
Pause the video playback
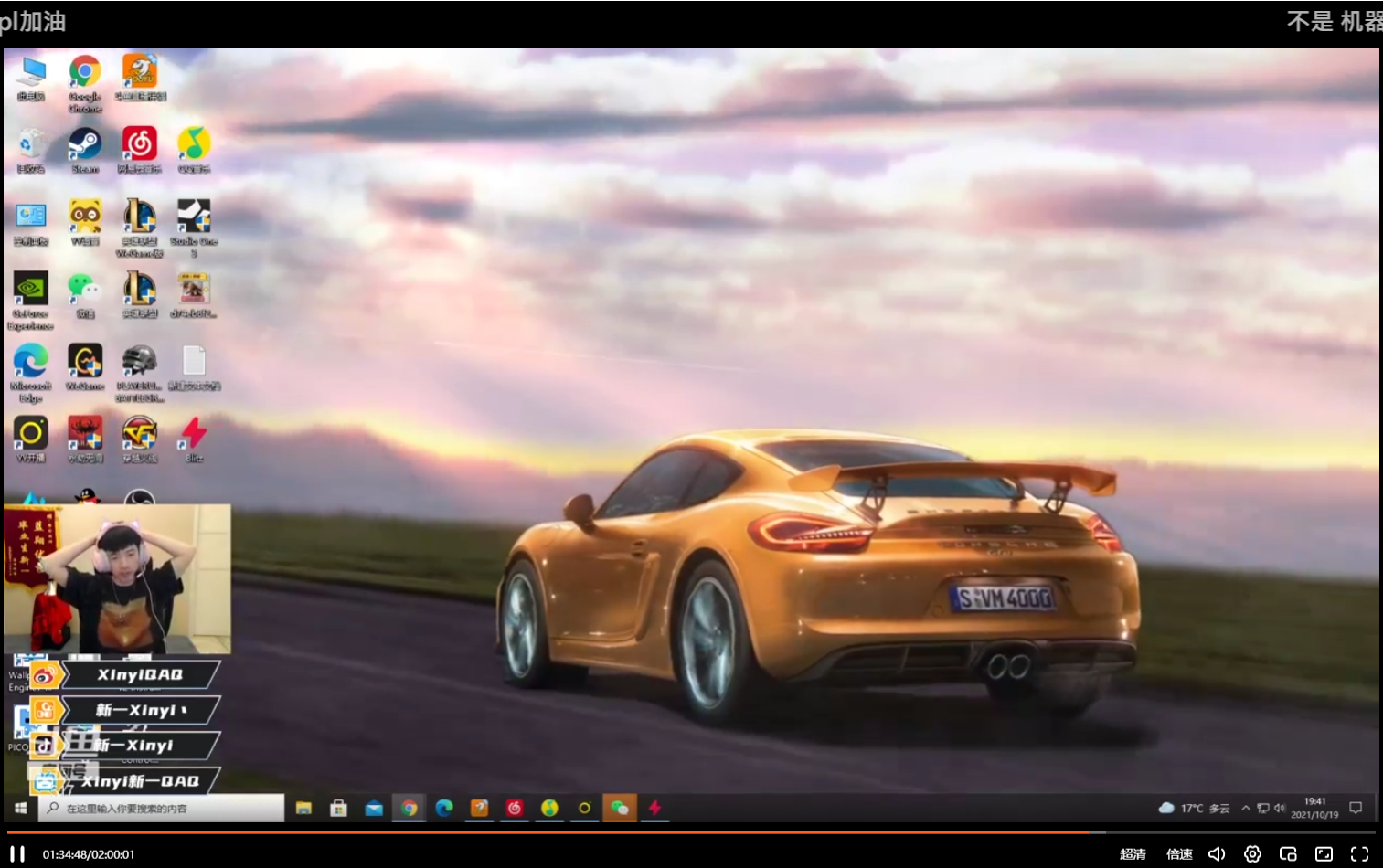pos(17,853)
